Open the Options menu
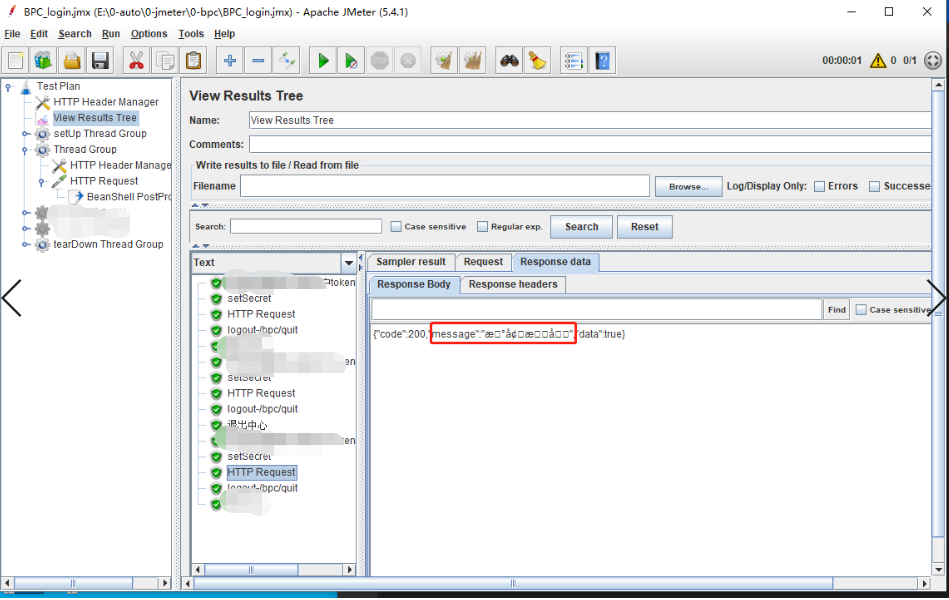The height and width of the screenshot is (600, 949). [149, 34]
